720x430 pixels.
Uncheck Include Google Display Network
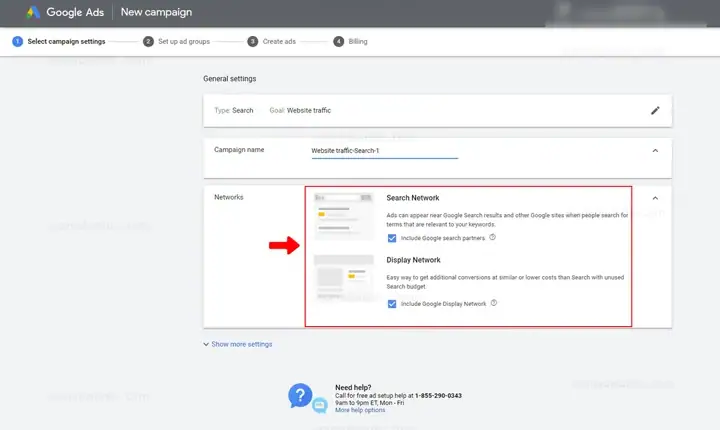click(392, 304)
